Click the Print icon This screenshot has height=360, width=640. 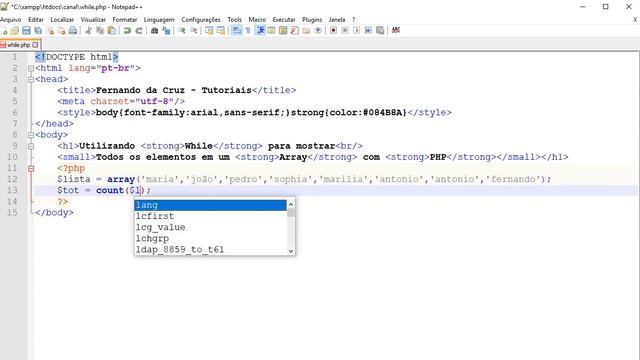(x=73, y=31)
